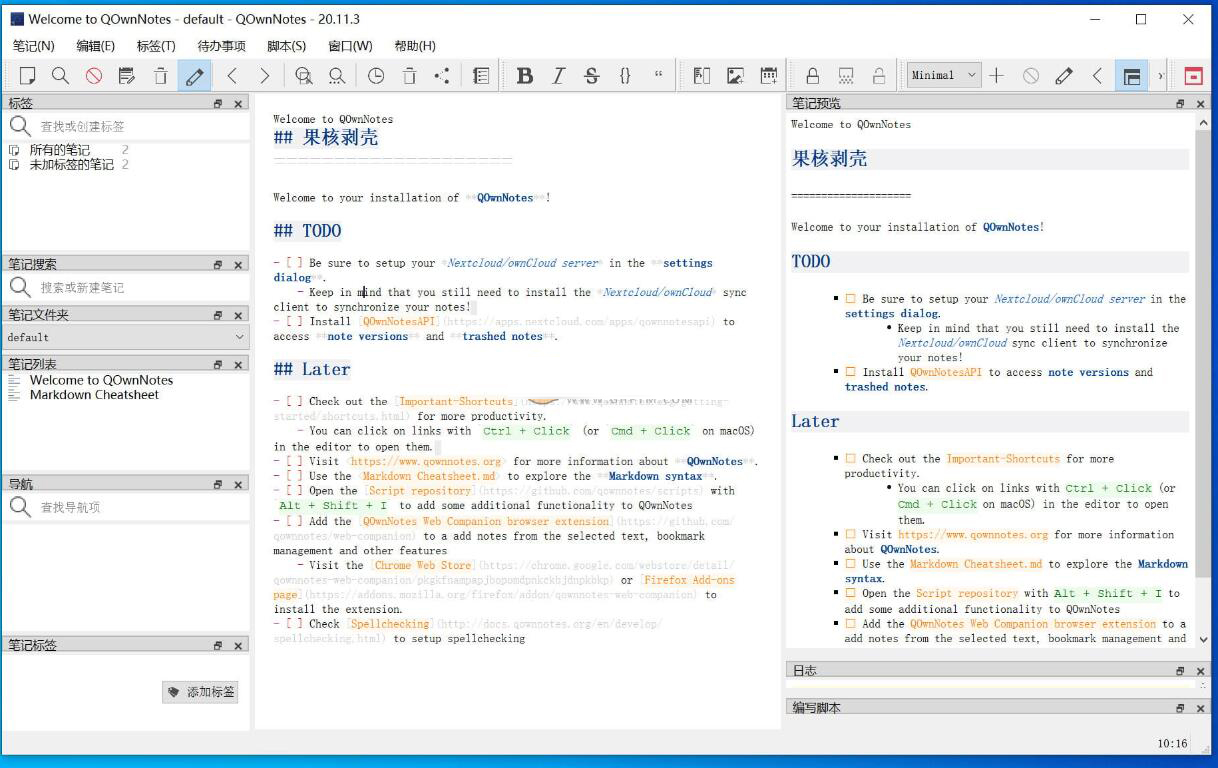
Task: Open note version history clock icon
Action: coord(375,76)
